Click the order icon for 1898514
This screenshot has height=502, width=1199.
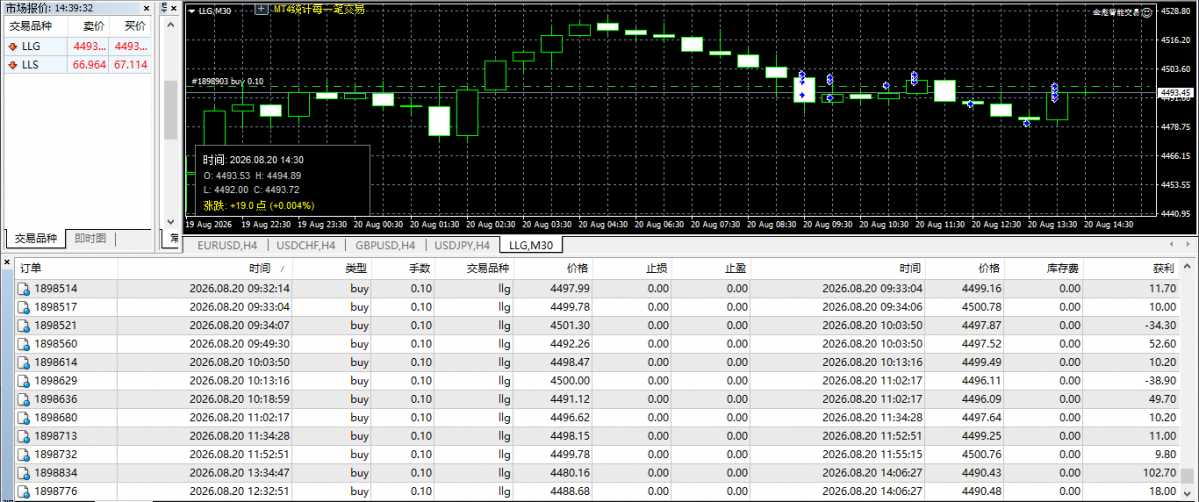point(24,288)
